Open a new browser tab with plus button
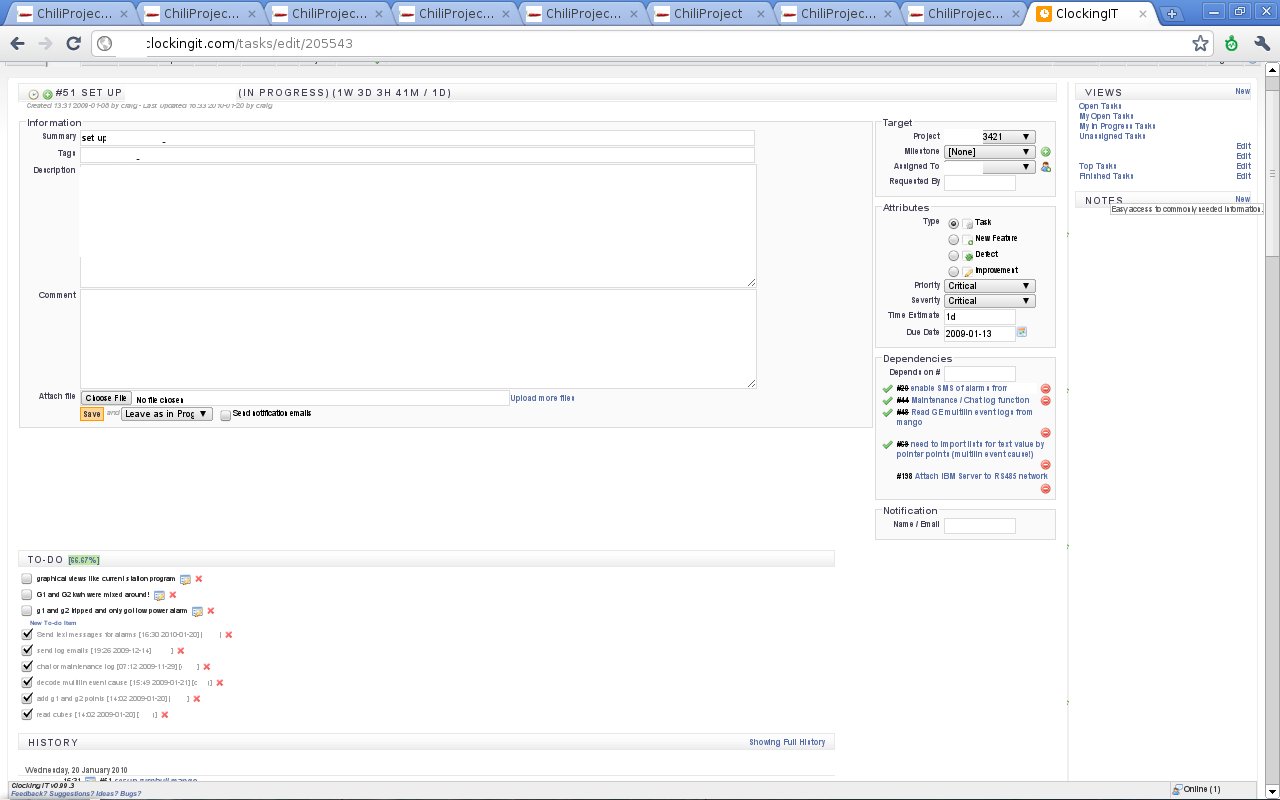Screen dimensions: 1280x800 (x=1171, y=14)
